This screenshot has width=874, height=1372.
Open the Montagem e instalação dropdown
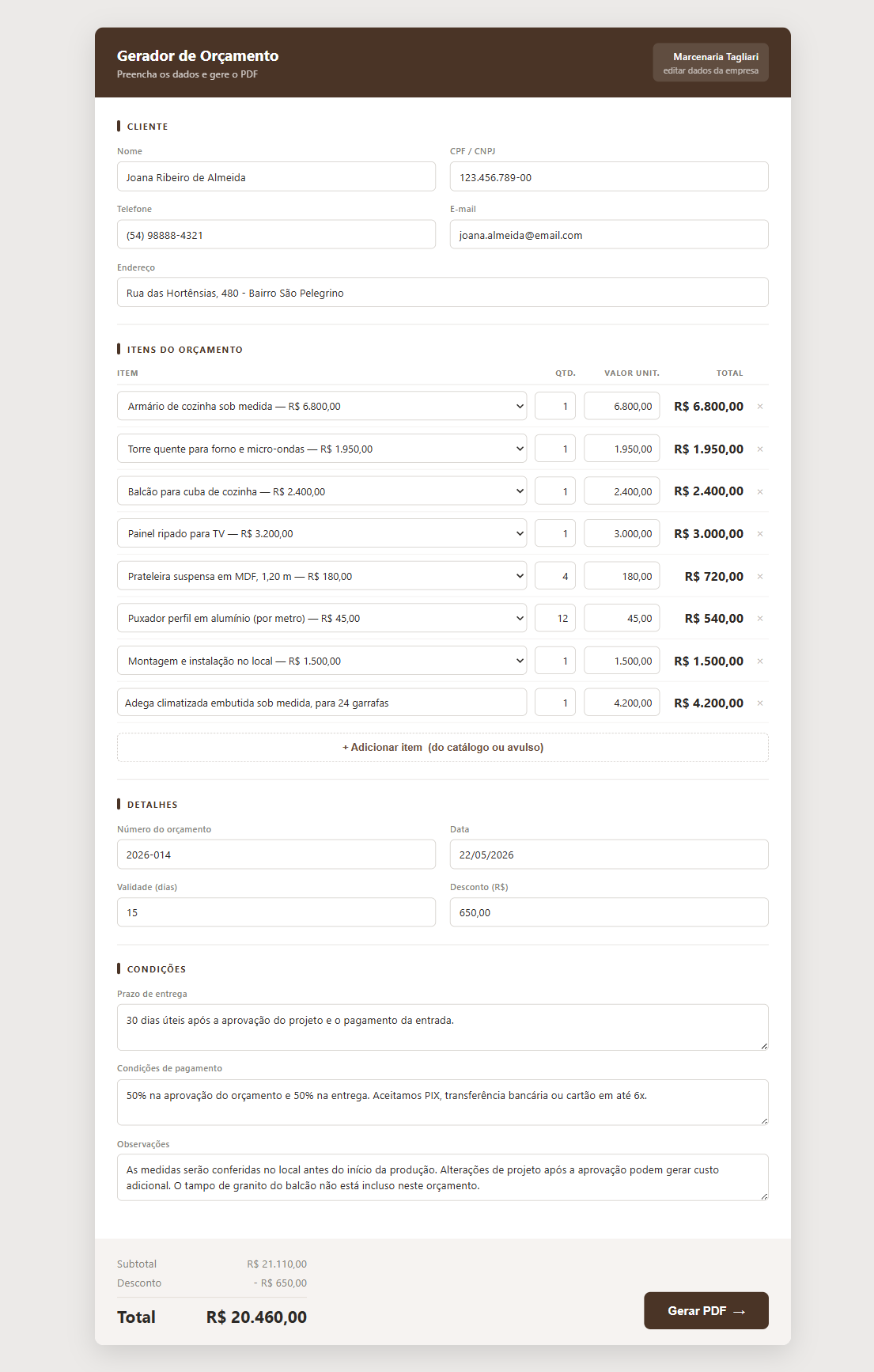(x=322, y=661)
